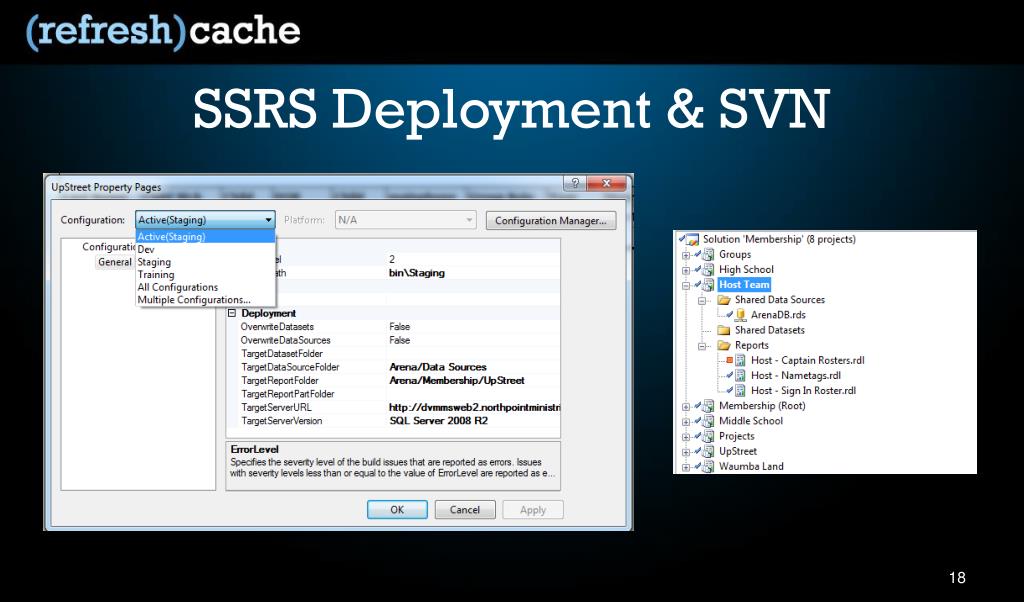Click the Arena/Membership/UpStreet value
Viewport: 1024px width, 602px height.
coord(456,381)
